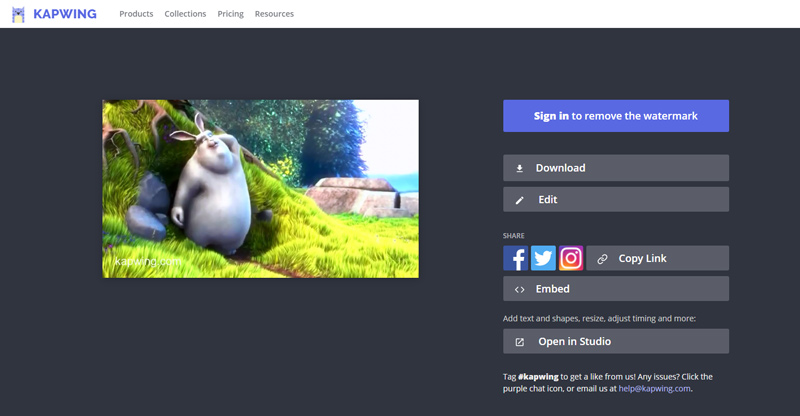Open the Products menu
800x416 pixels.
click(136, 14)
